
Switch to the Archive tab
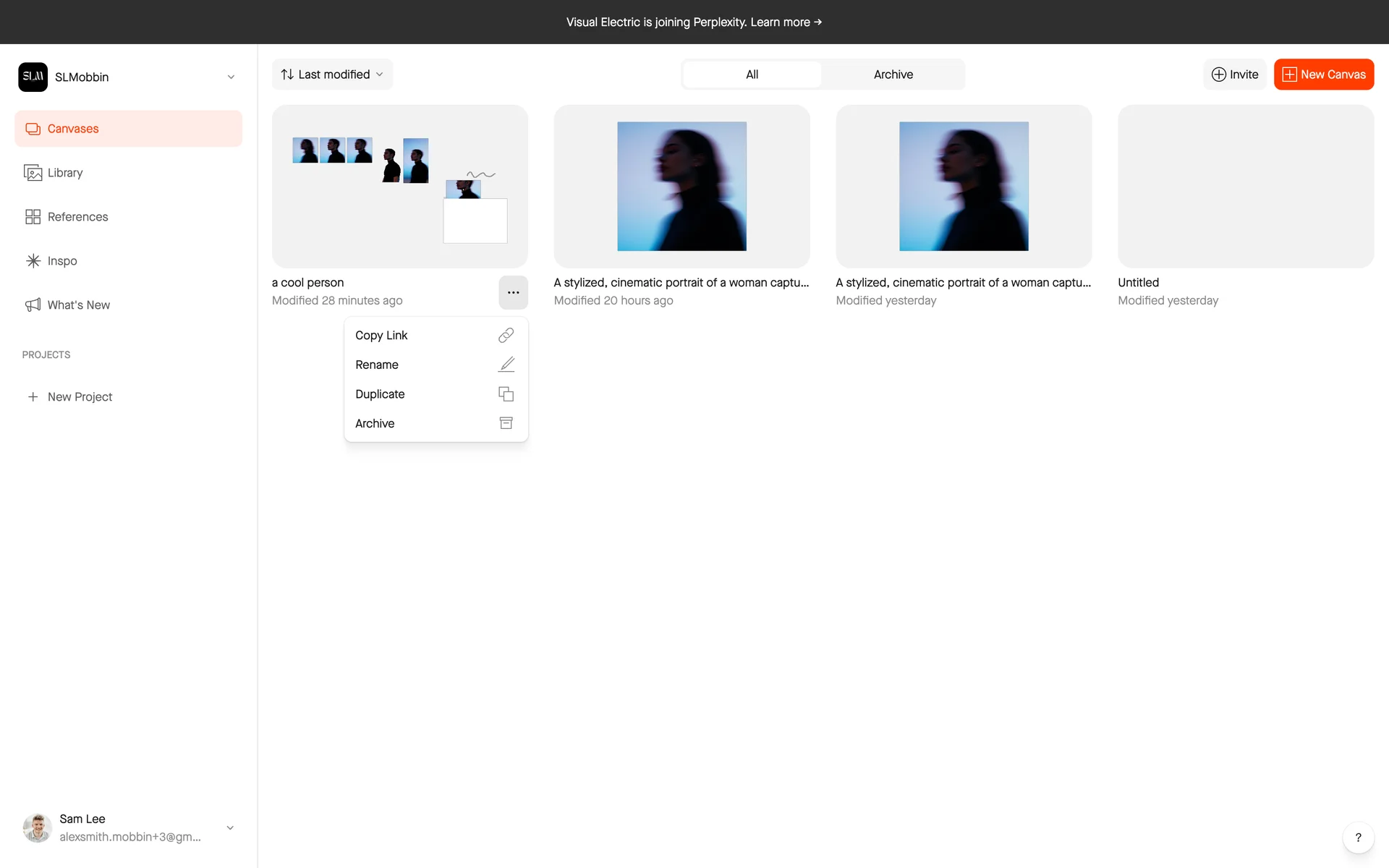[x=893, y=75]
